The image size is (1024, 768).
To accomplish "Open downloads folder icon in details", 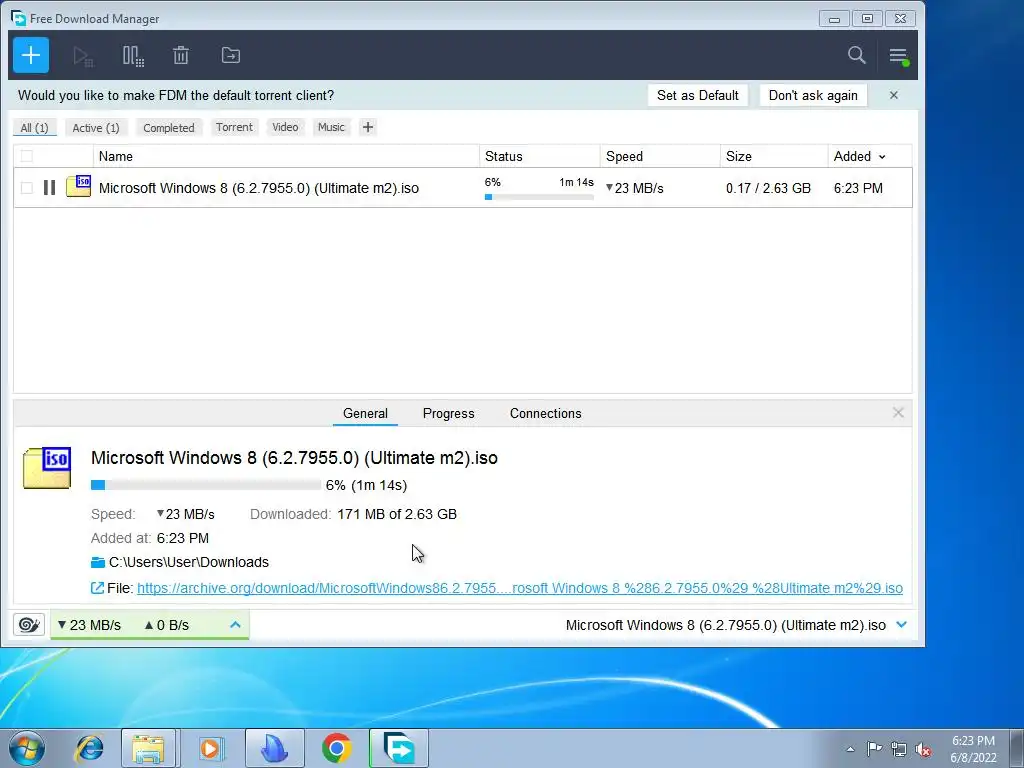I will (x=98, y=562).
